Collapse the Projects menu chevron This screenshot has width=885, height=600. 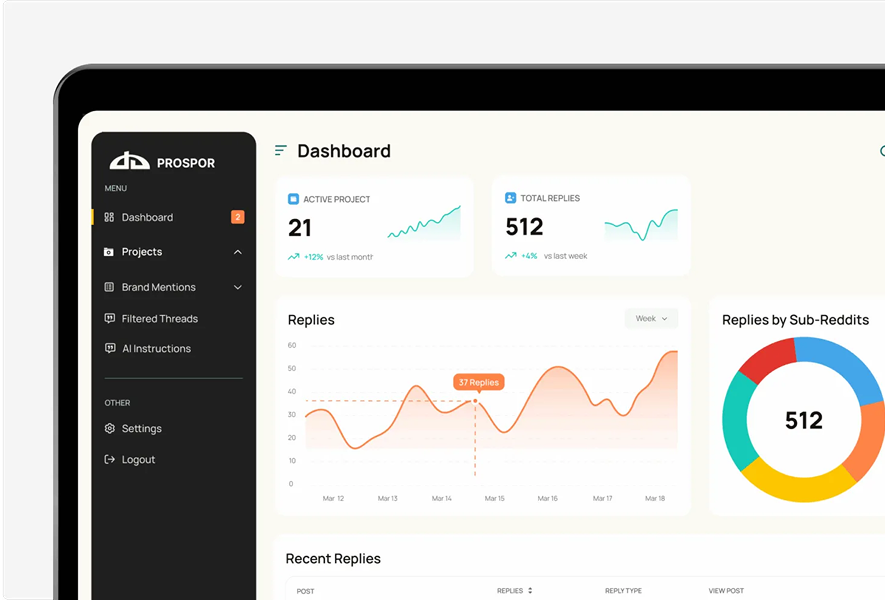pos(238,252)
